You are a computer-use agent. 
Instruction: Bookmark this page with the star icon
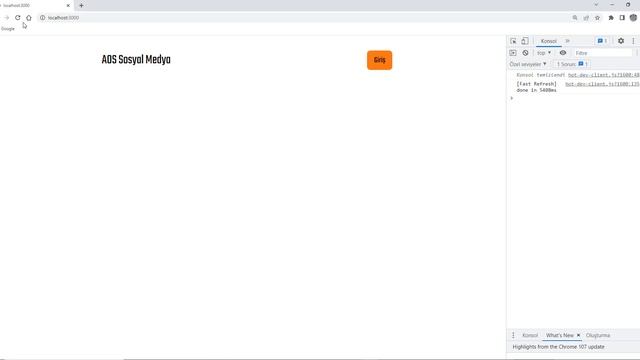(598, 18)
